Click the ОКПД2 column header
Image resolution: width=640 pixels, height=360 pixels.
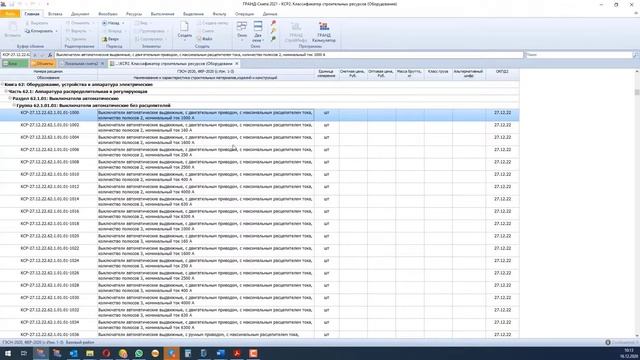(502, 74)
